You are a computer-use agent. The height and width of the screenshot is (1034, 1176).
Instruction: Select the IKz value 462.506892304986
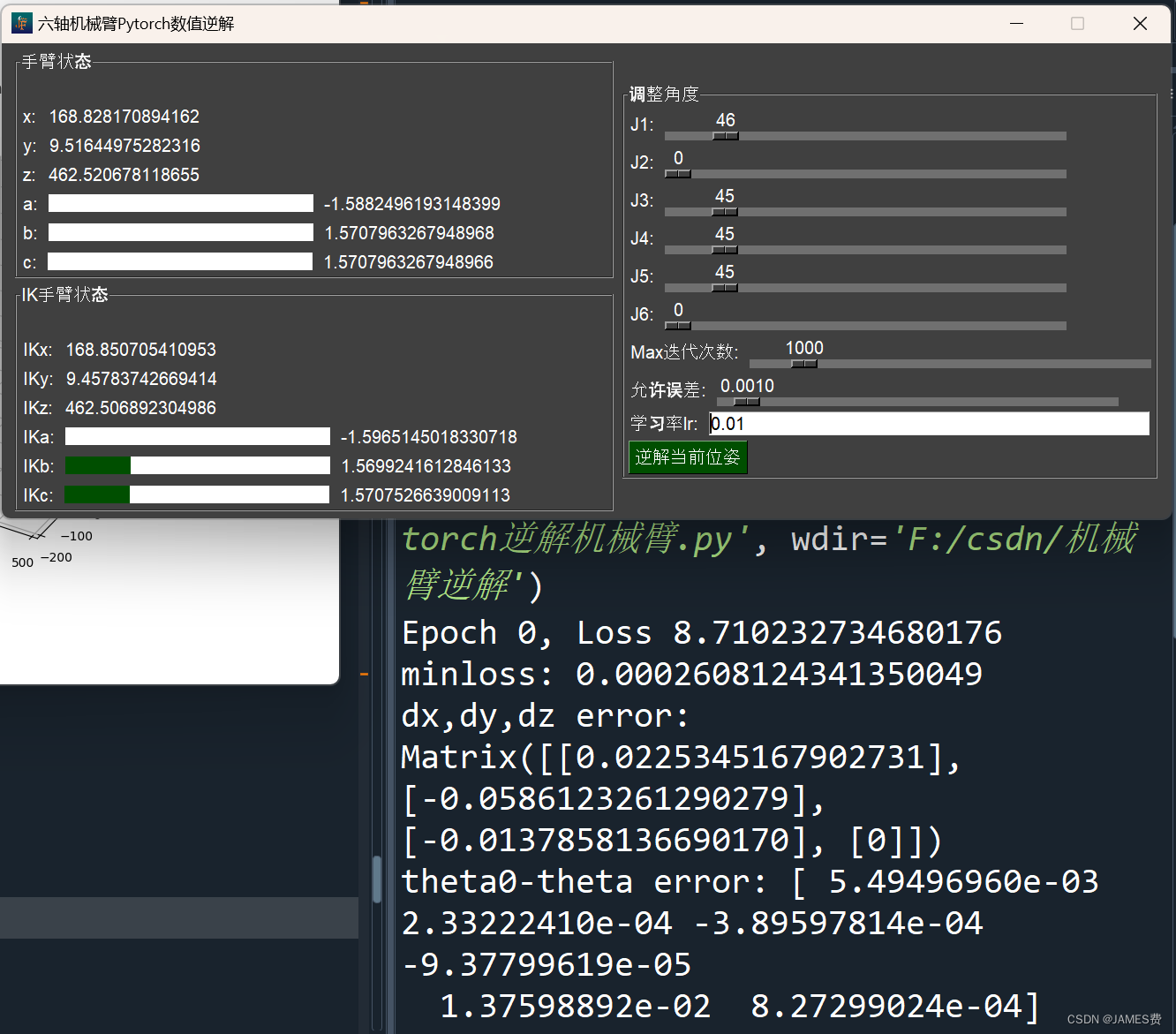140,408
